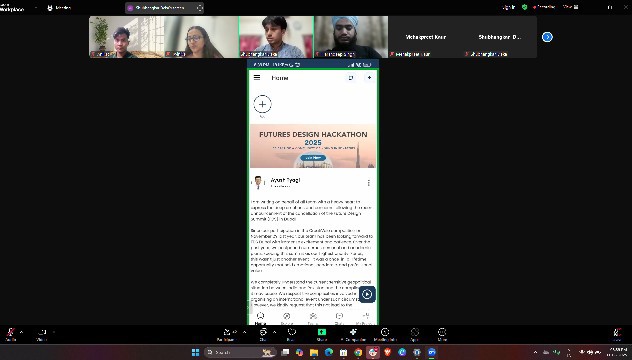Image resolution: width=632 pixels, height=360 pixels.
Task: Open AI Companion from the toolbar
Action: tap(353, 334)
